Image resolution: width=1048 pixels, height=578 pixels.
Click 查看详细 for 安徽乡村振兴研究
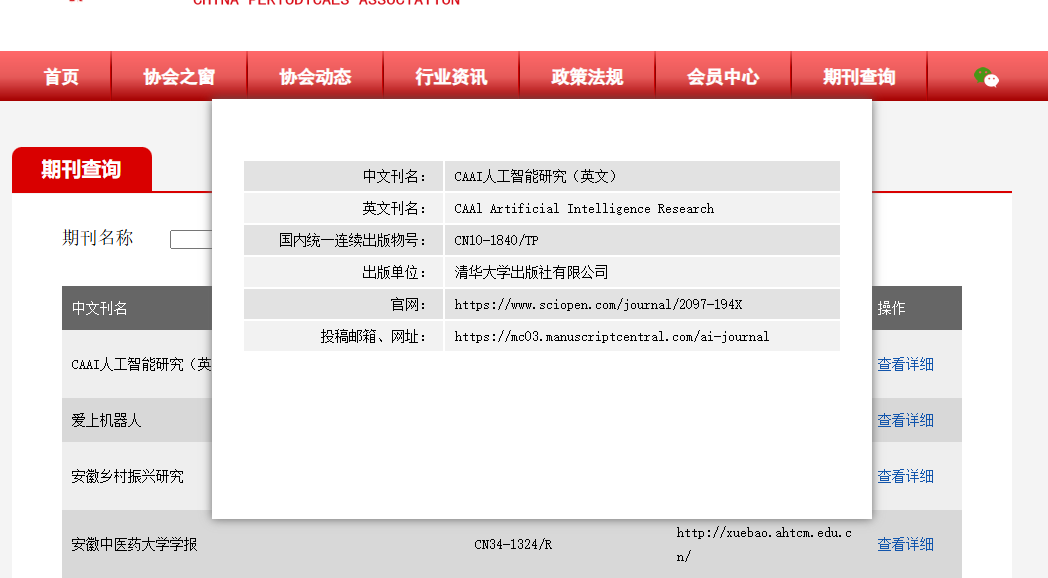tap(904, 476)
